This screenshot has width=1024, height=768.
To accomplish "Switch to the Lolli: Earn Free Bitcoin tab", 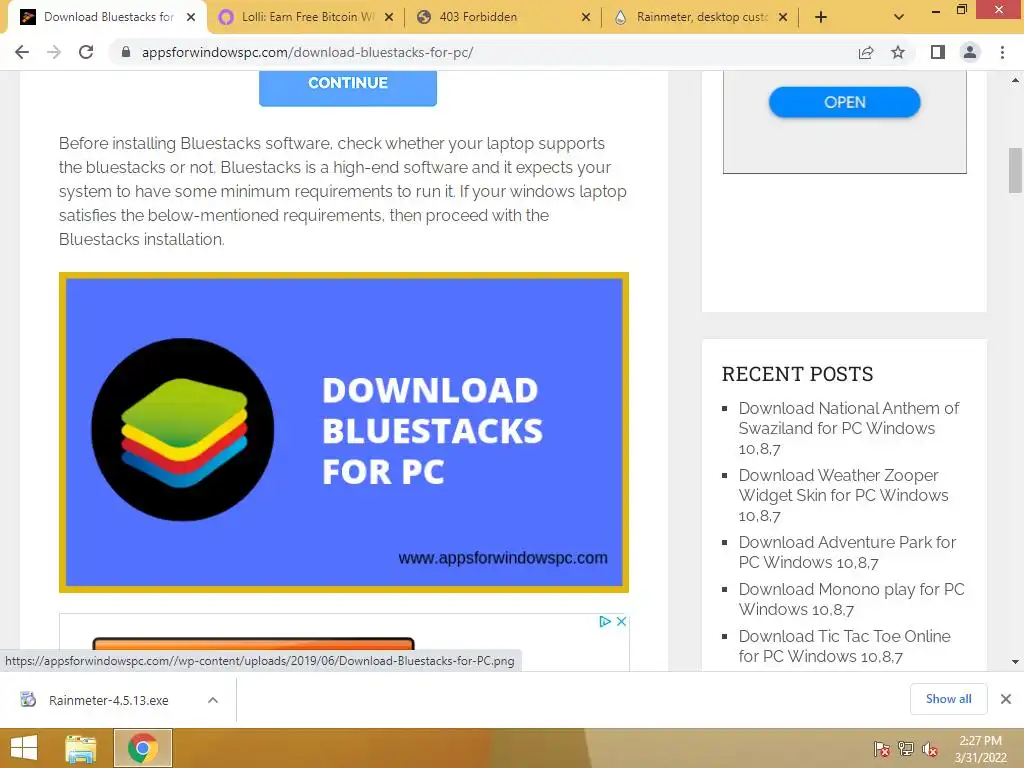I will click(306, 18).
